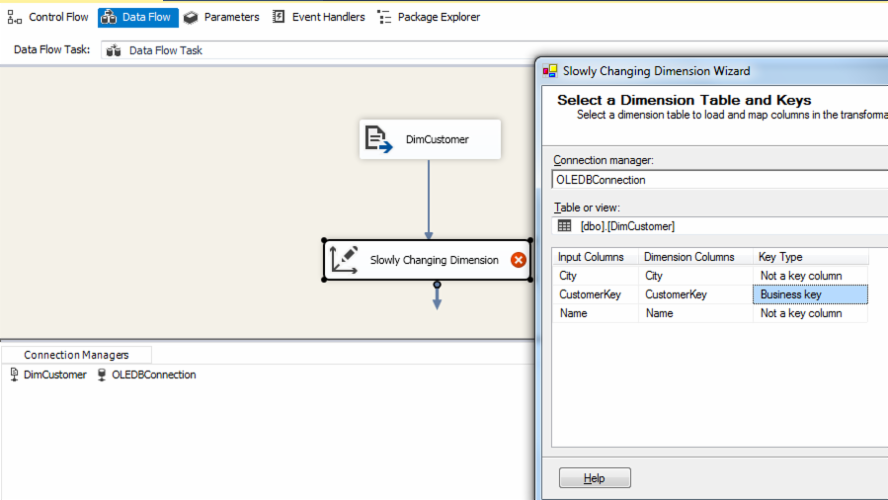888x500 pixels.
Task: Click the Data Flow Task icon in the selector
Action: click(x=114, y=50)
